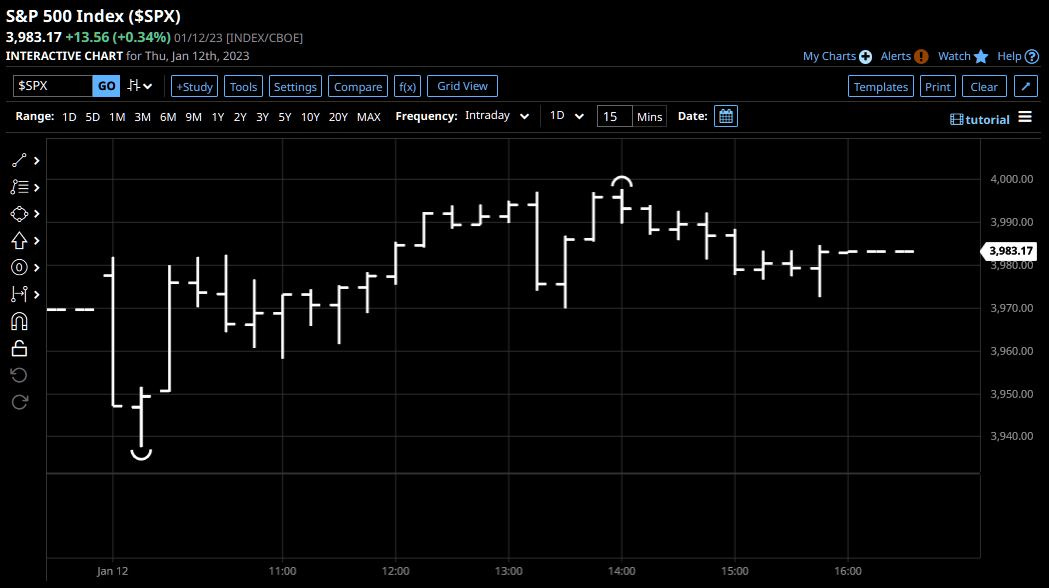Switch range to 5Y
Screen dimensions: 1049x588
pyautogui.click(x=285, y=117)
